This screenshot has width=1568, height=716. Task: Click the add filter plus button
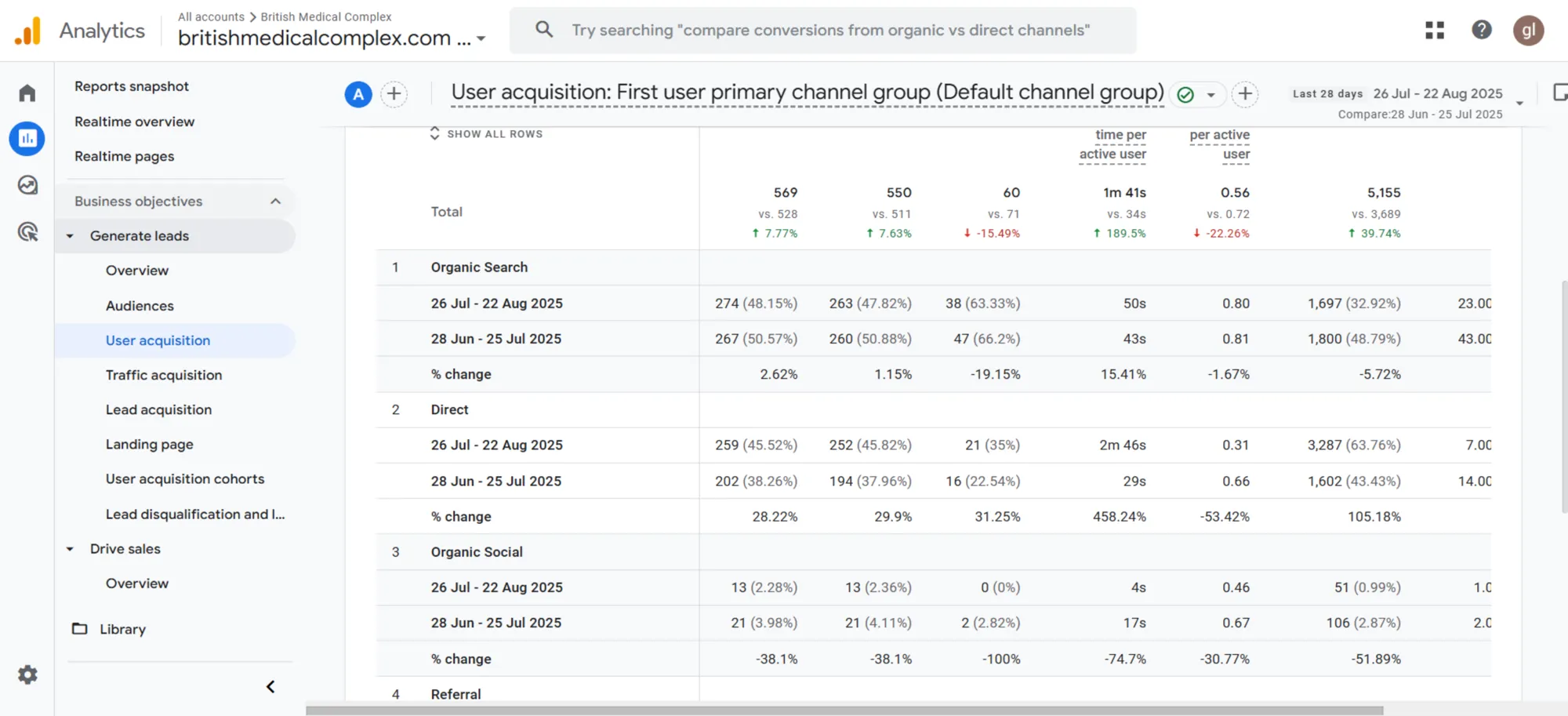click(1244, 94)
